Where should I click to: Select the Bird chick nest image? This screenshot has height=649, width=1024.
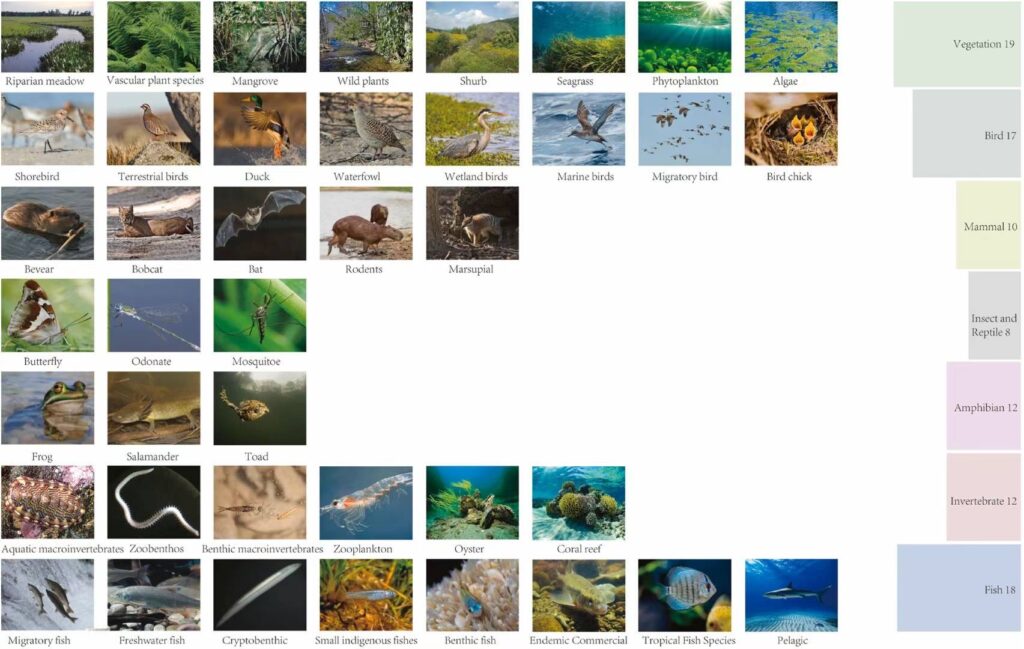click(x=791, y=129)
